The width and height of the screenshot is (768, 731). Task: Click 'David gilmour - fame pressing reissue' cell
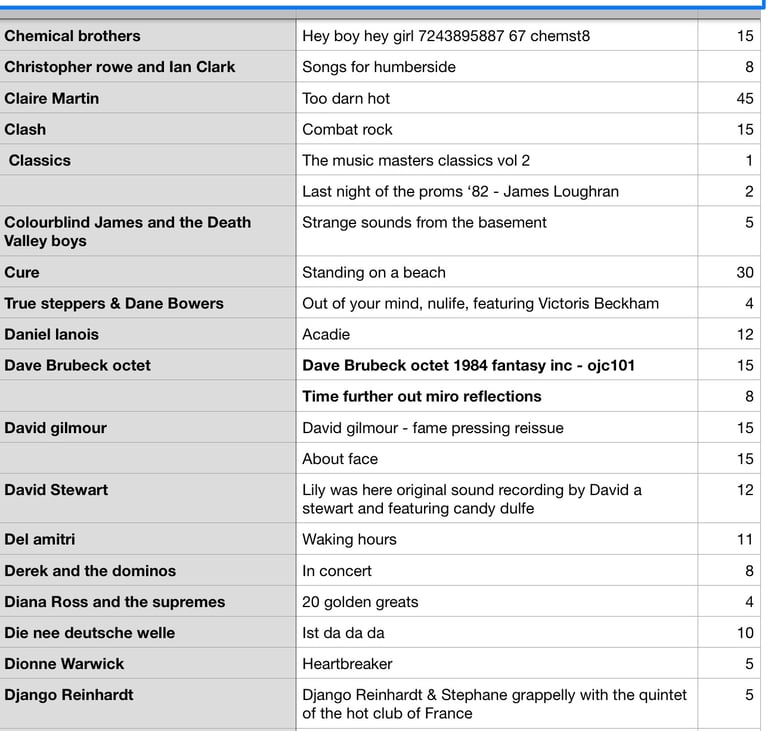click(x=497, y=427)
